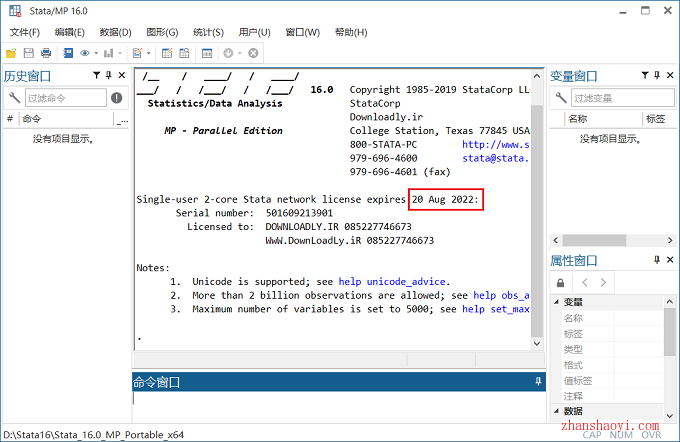This screenshot has height=442, width=680.
Task: Close the 历史窗口 panel
Action: (x=122, y=75)
